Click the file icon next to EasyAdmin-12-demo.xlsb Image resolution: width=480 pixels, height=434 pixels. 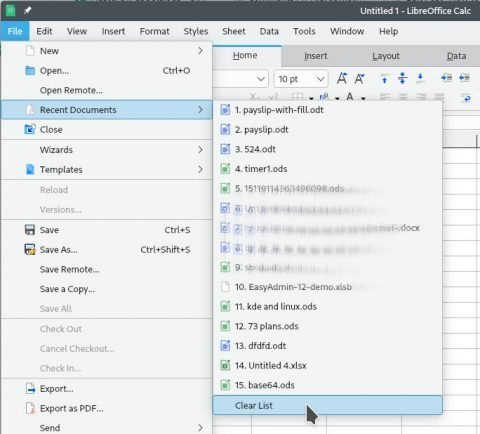click(225, 287)
